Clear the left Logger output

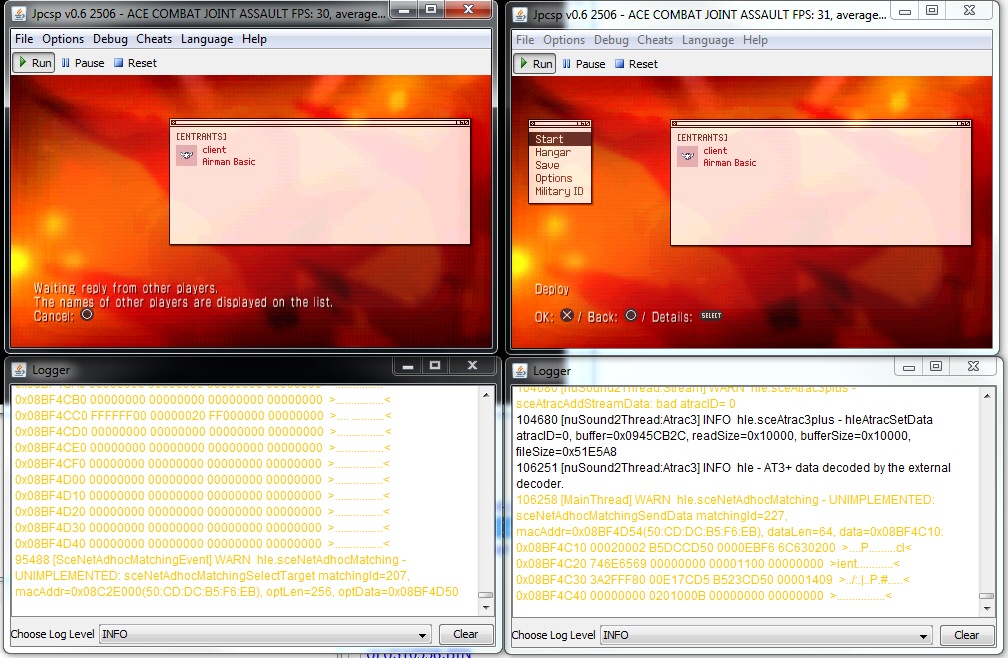pos(465,634)
